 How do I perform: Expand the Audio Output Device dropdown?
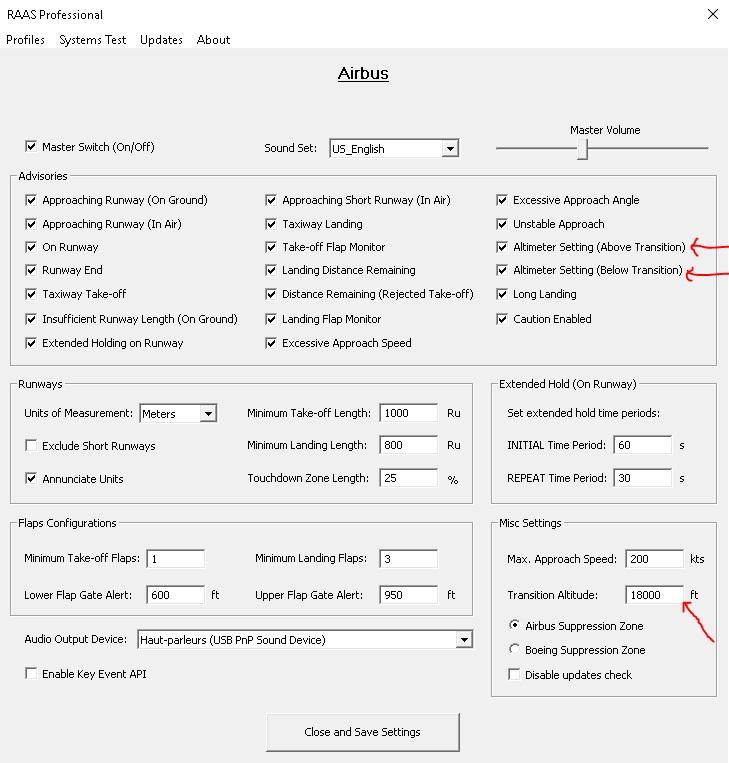click(464, 640)
